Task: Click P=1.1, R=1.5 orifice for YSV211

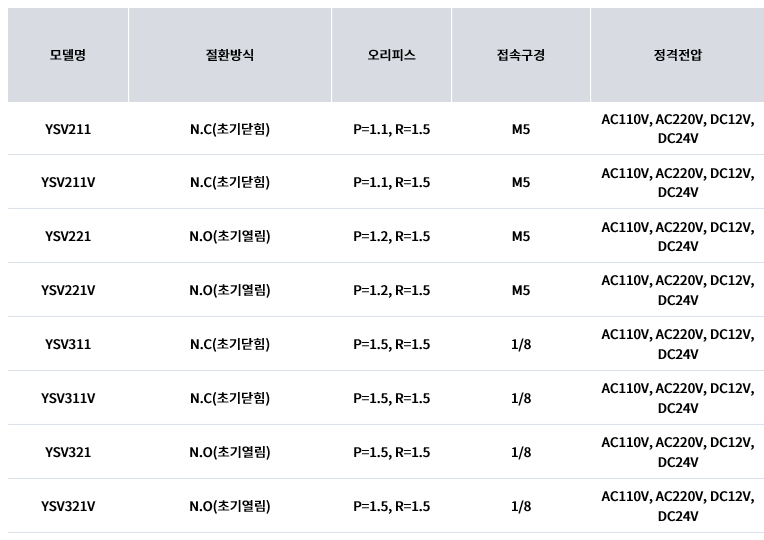Action: 391,129
